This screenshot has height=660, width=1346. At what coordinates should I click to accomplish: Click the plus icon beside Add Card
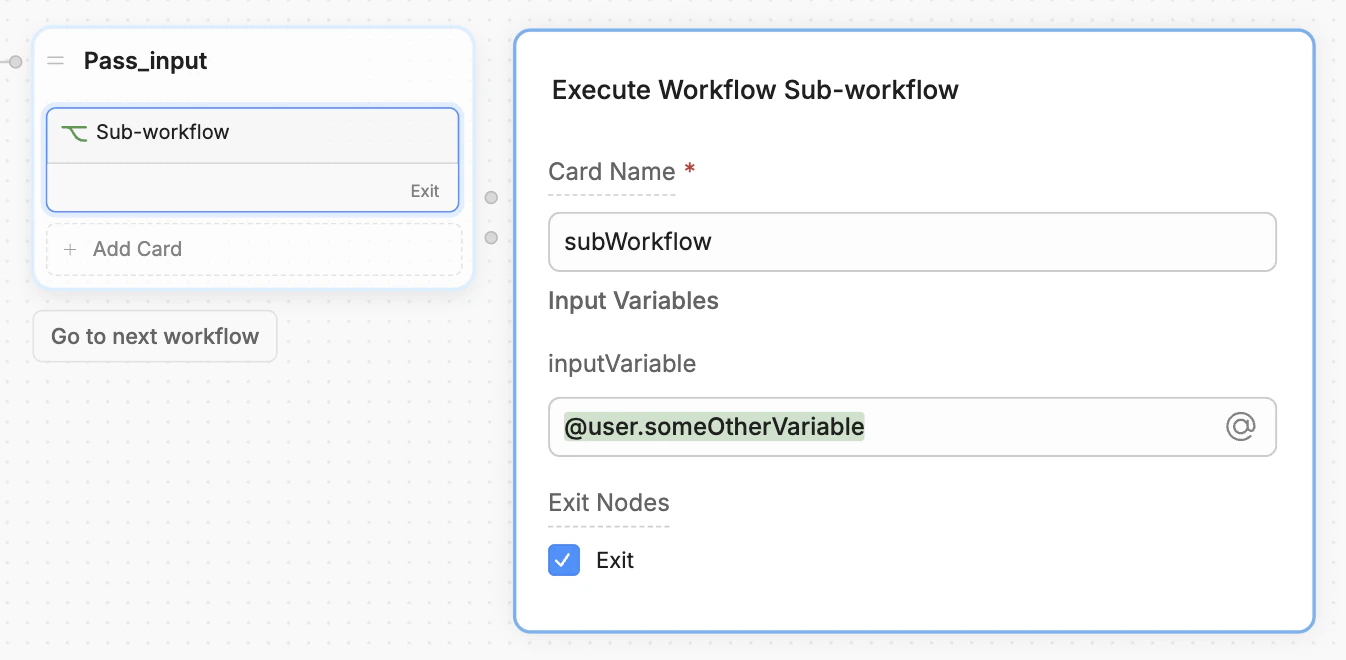pos(70,249)
